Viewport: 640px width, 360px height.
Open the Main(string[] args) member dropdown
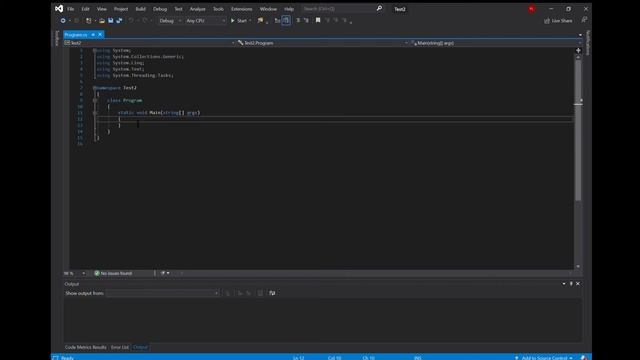click(495, 43)
